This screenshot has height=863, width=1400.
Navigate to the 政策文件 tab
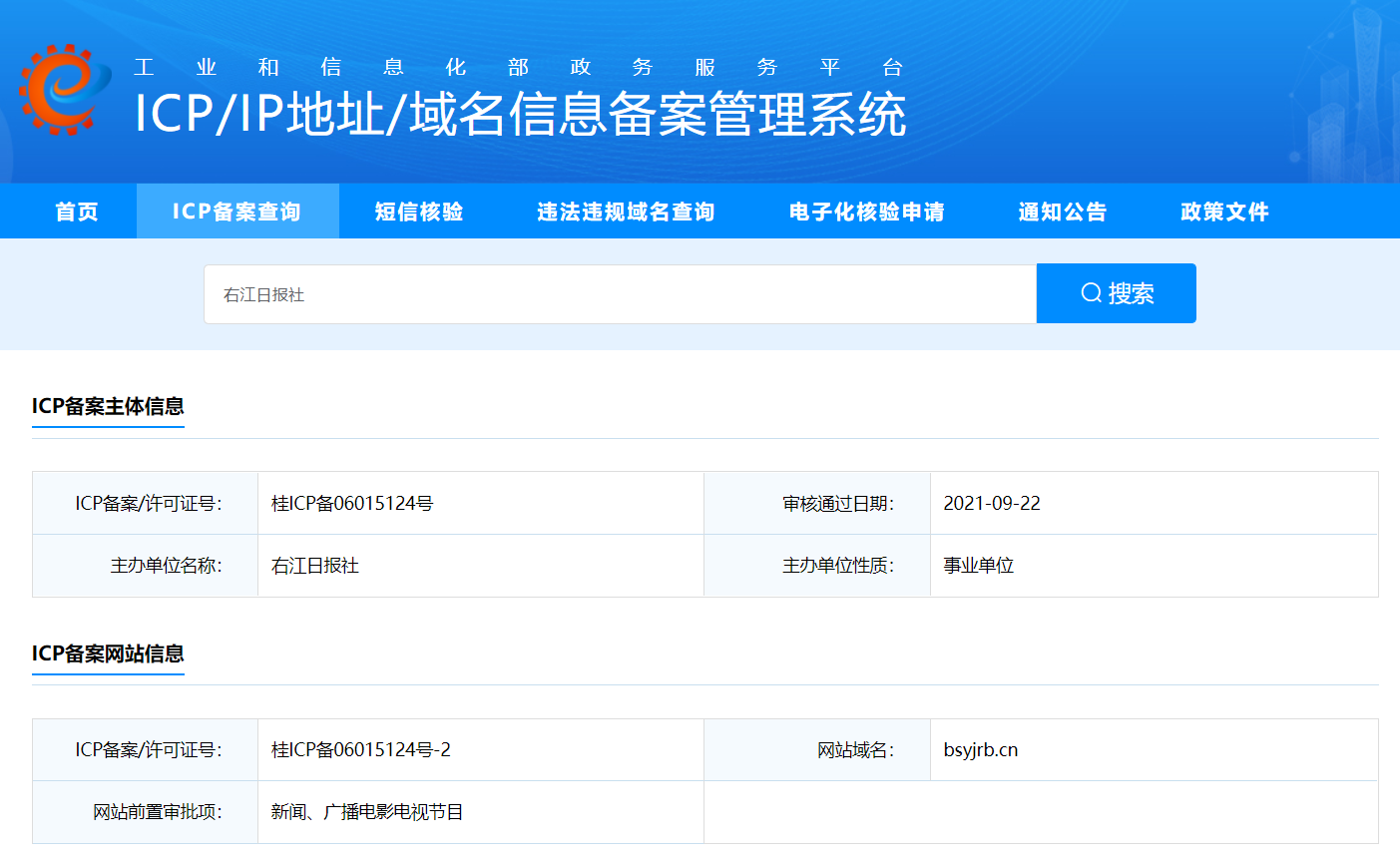tap(1224, 212)
